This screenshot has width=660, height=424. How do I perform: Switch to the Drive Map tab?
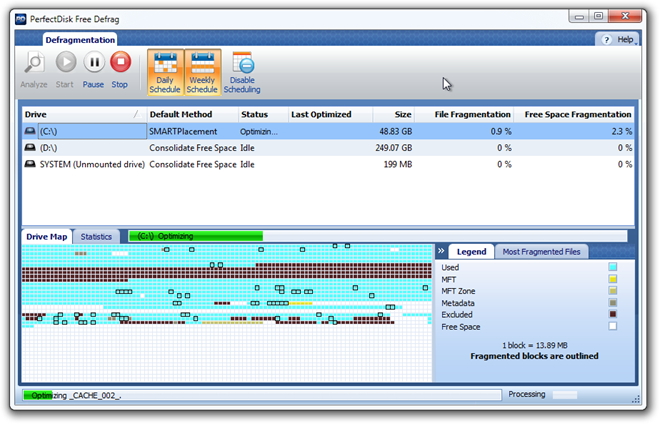(x=47, y=237)
